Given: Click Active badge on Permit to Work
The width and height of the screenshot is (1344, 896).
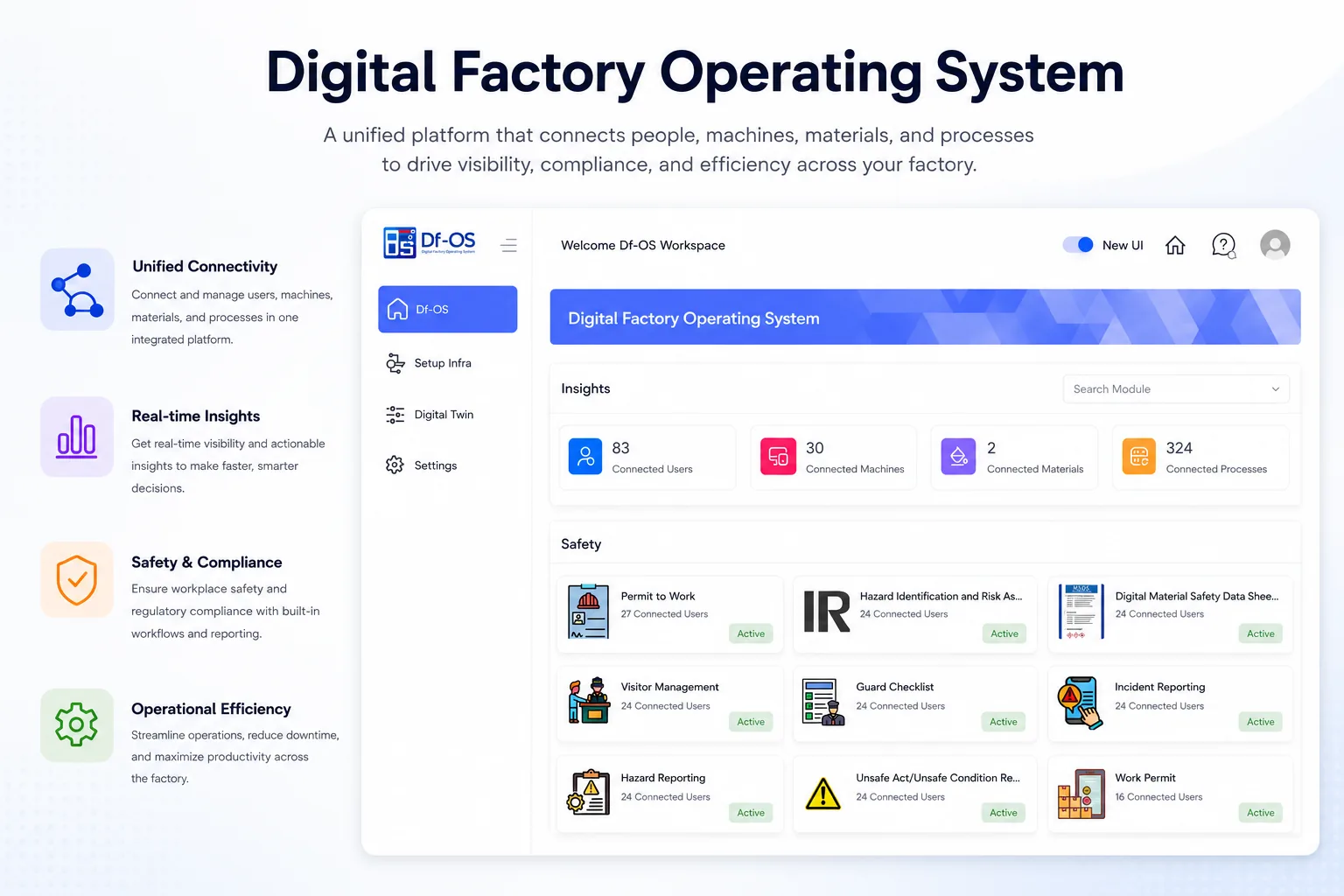Looking at the screenshot, I should tap(751, 633).
